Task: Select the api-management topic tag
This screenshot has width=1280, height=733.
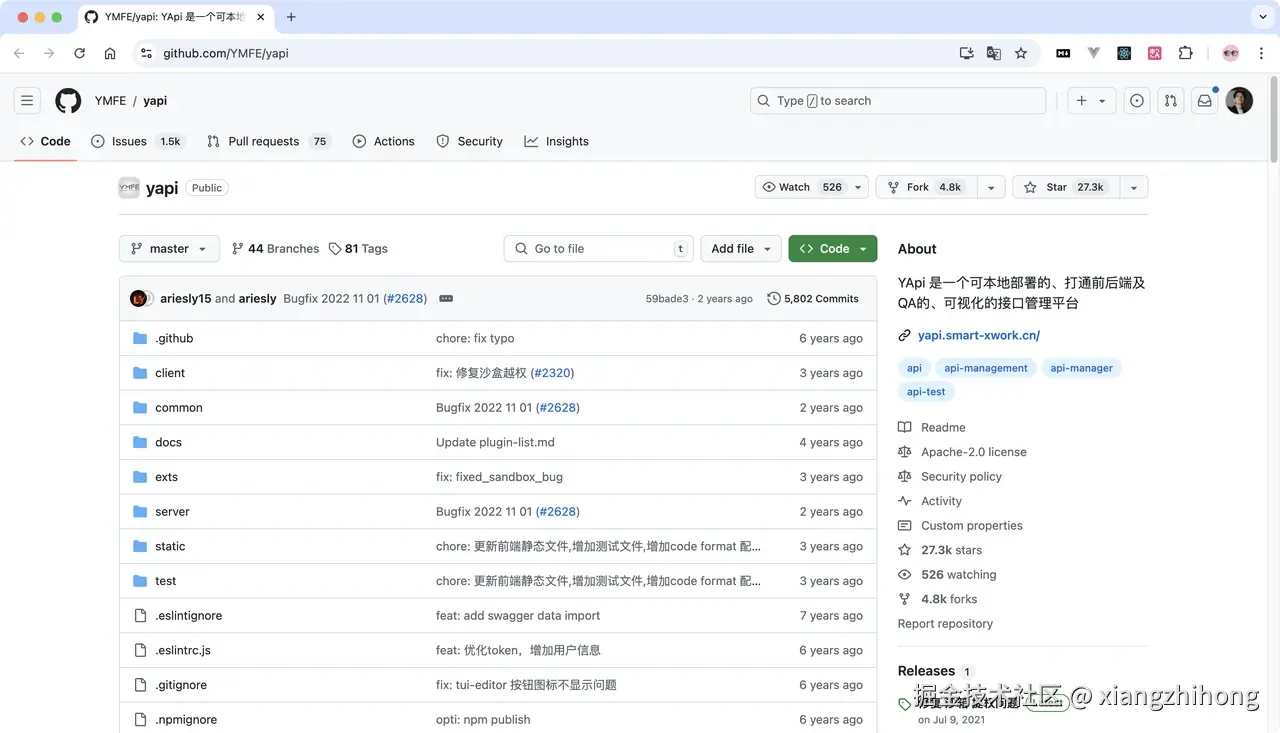Action: [x=986, y=368]
